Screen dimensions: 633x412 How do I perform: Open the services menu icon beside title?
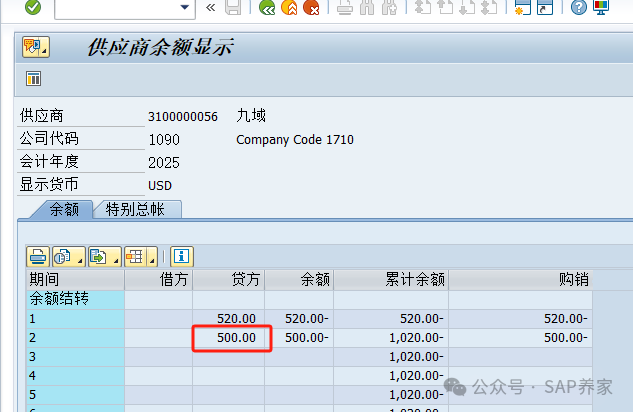coord(36,47)
